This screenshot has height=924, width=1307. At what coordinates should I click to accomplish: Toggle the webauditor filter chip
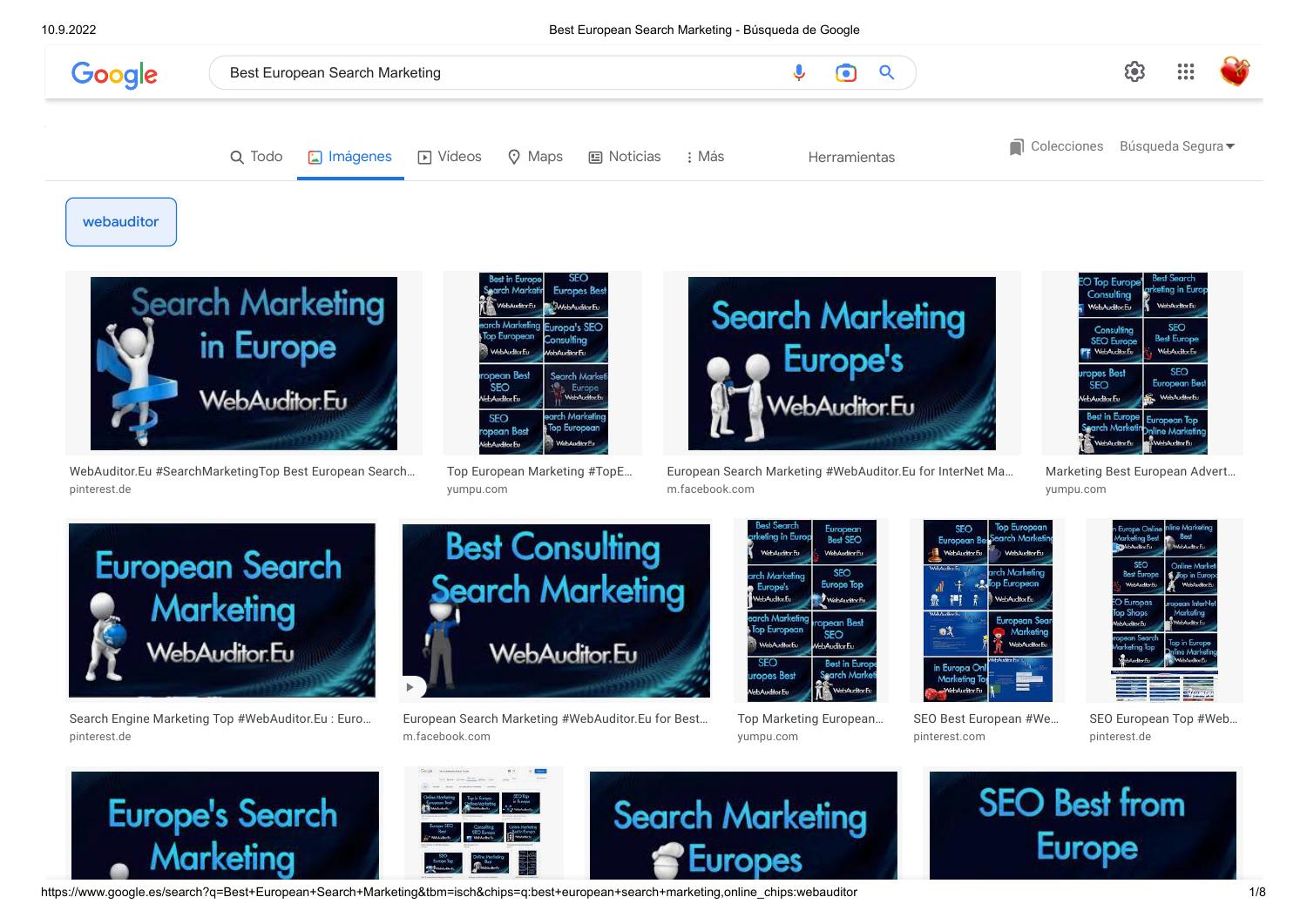pos(120,221)
